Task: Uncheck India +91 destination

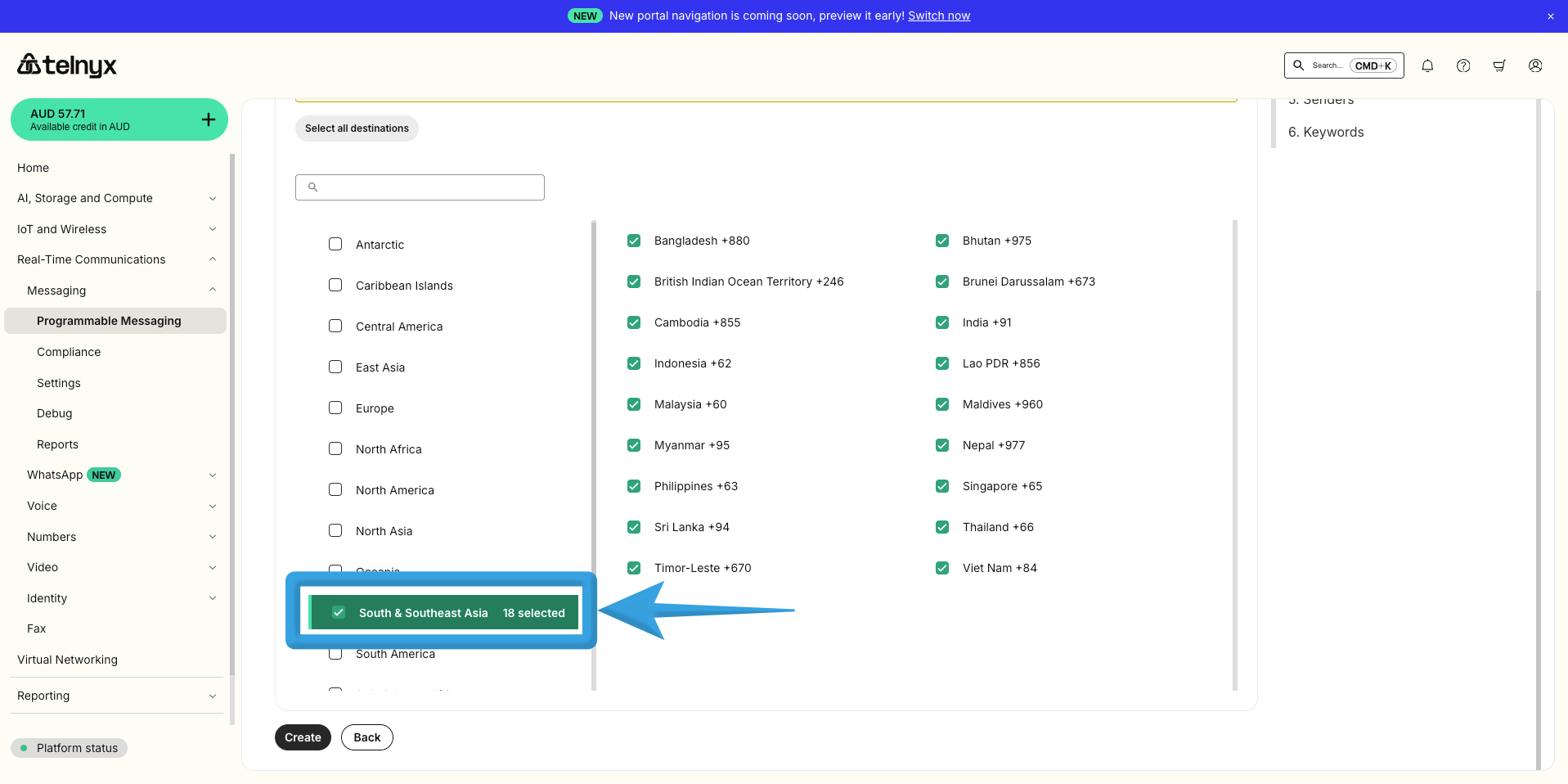Action: [x=942, y=322]
